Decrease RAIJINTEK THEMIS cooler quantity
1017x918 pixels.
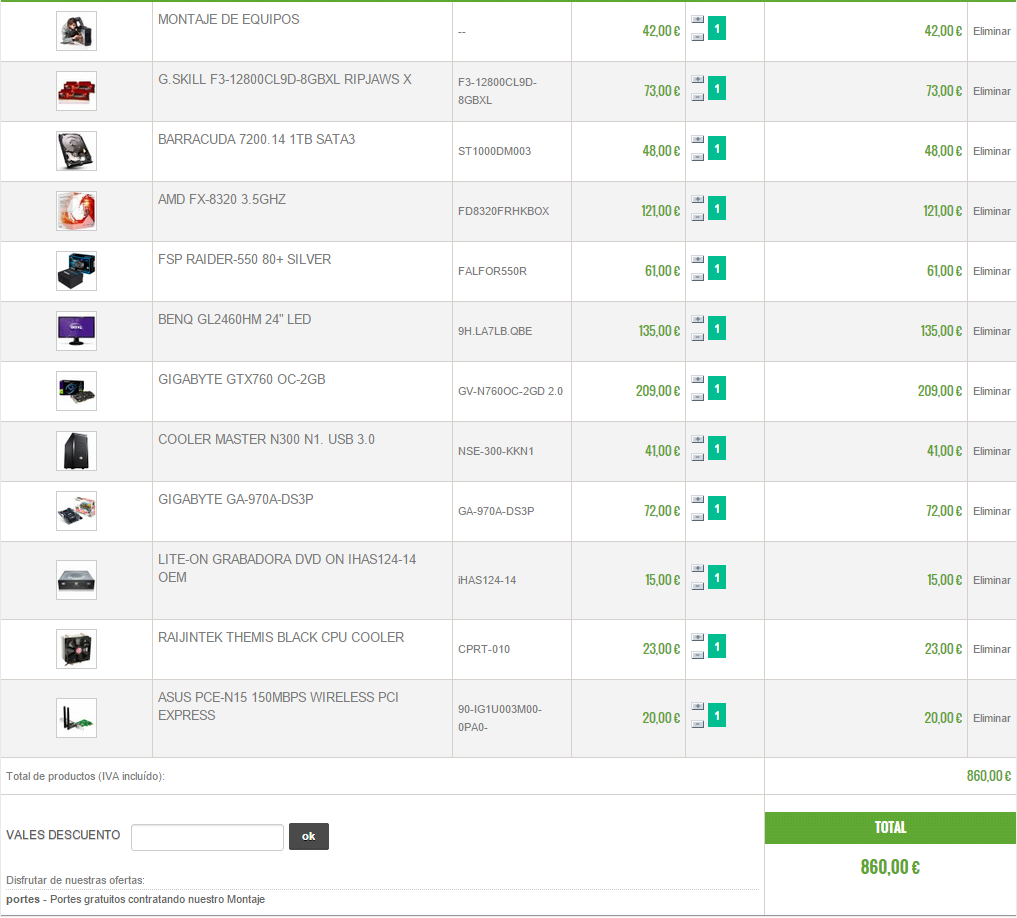(697, 655)
